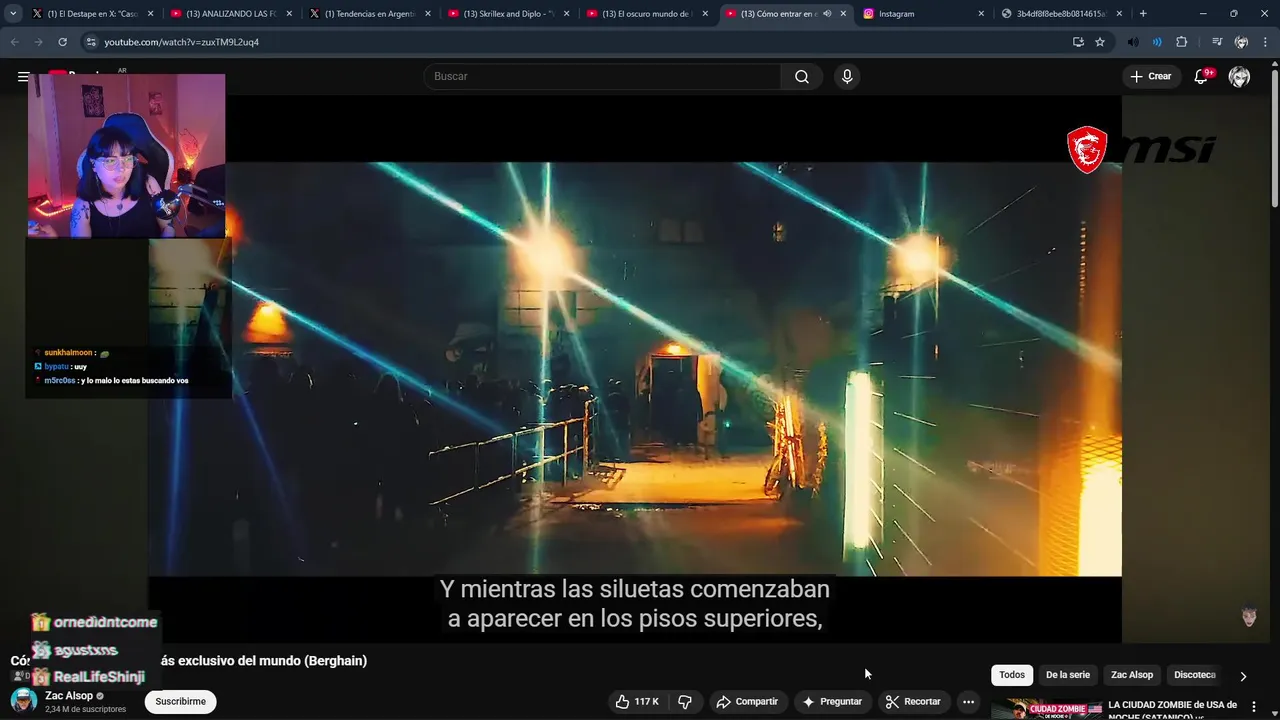Viewport: 1280px width, 720px height.
Task: Click the dark speaker extension icon
Action: (x=1132, y=42)
